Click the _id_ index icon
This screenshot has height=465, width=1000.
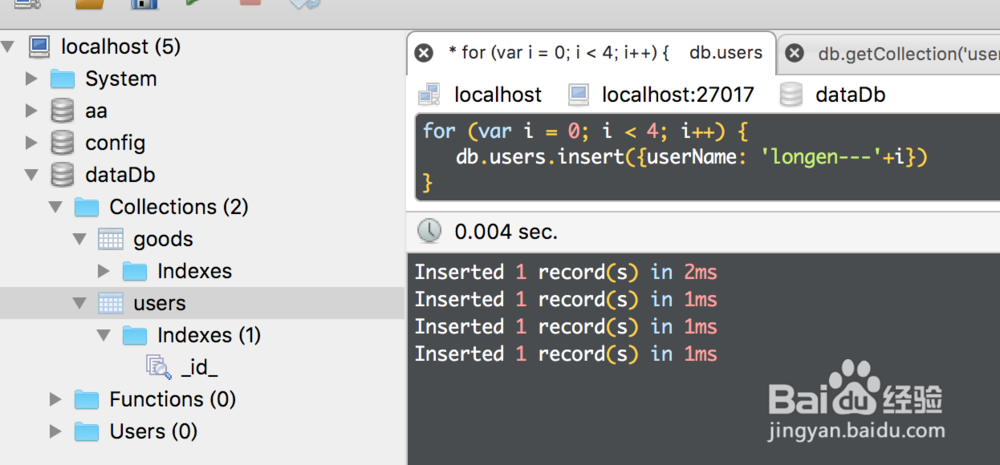tap(158, 367)
